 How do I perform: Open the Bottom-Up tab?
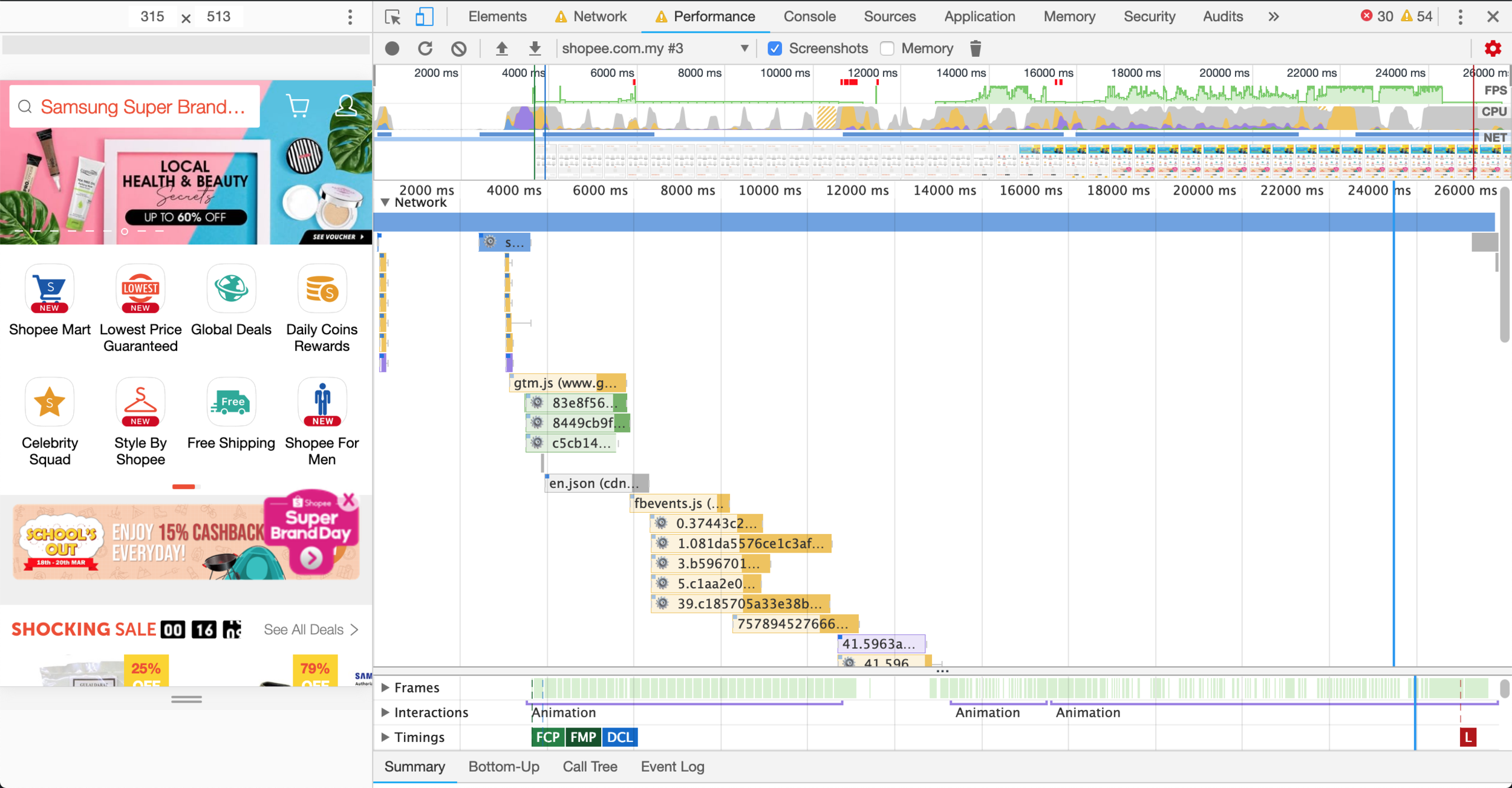click(503, 767)
